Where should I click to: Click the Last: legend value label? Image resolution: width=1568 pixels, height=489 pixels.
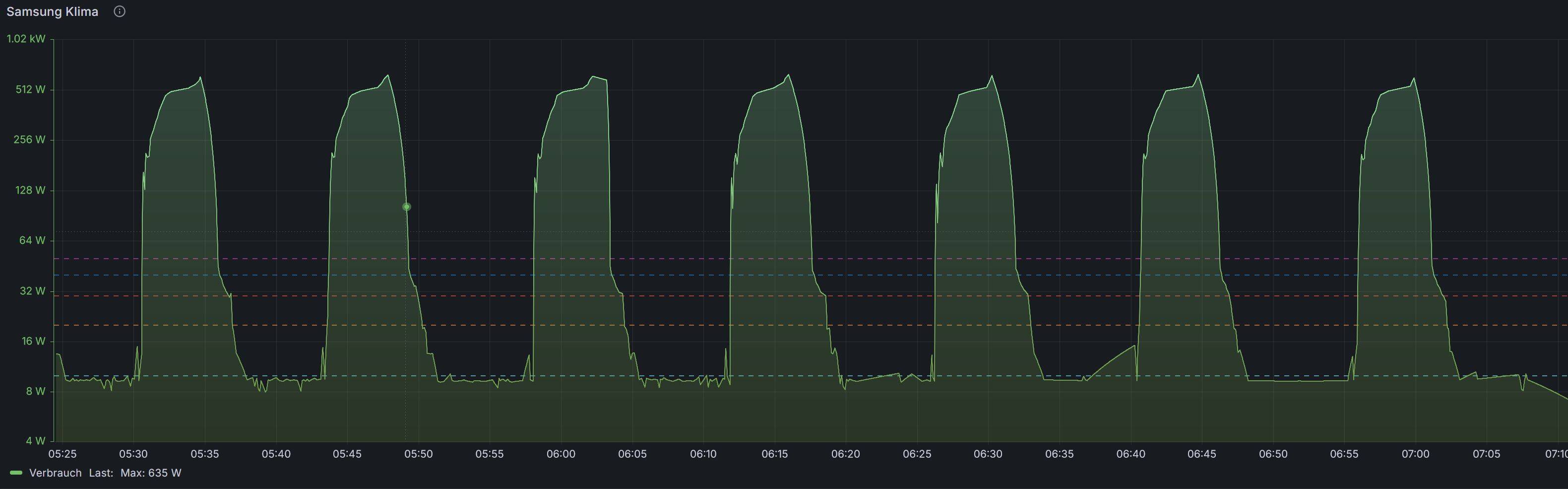point(101,473)
